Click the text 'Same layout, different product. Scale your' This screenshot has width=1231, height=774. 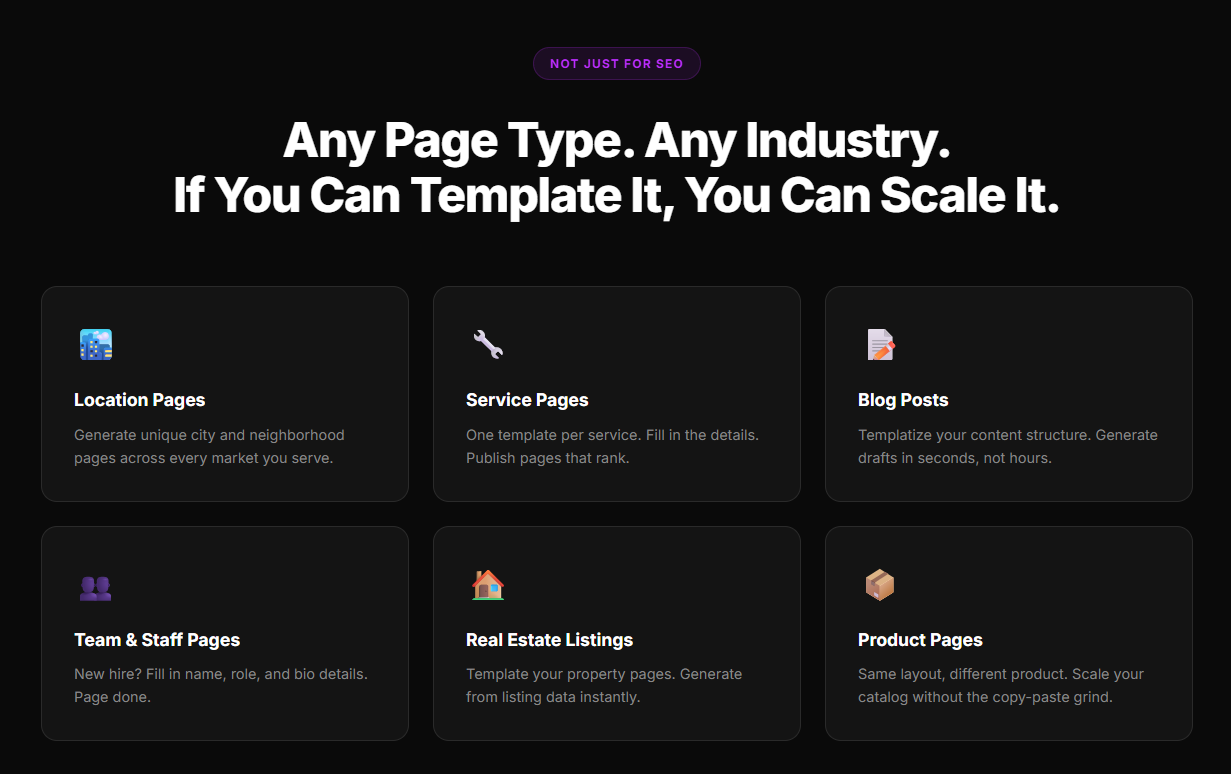point(1001,674)
